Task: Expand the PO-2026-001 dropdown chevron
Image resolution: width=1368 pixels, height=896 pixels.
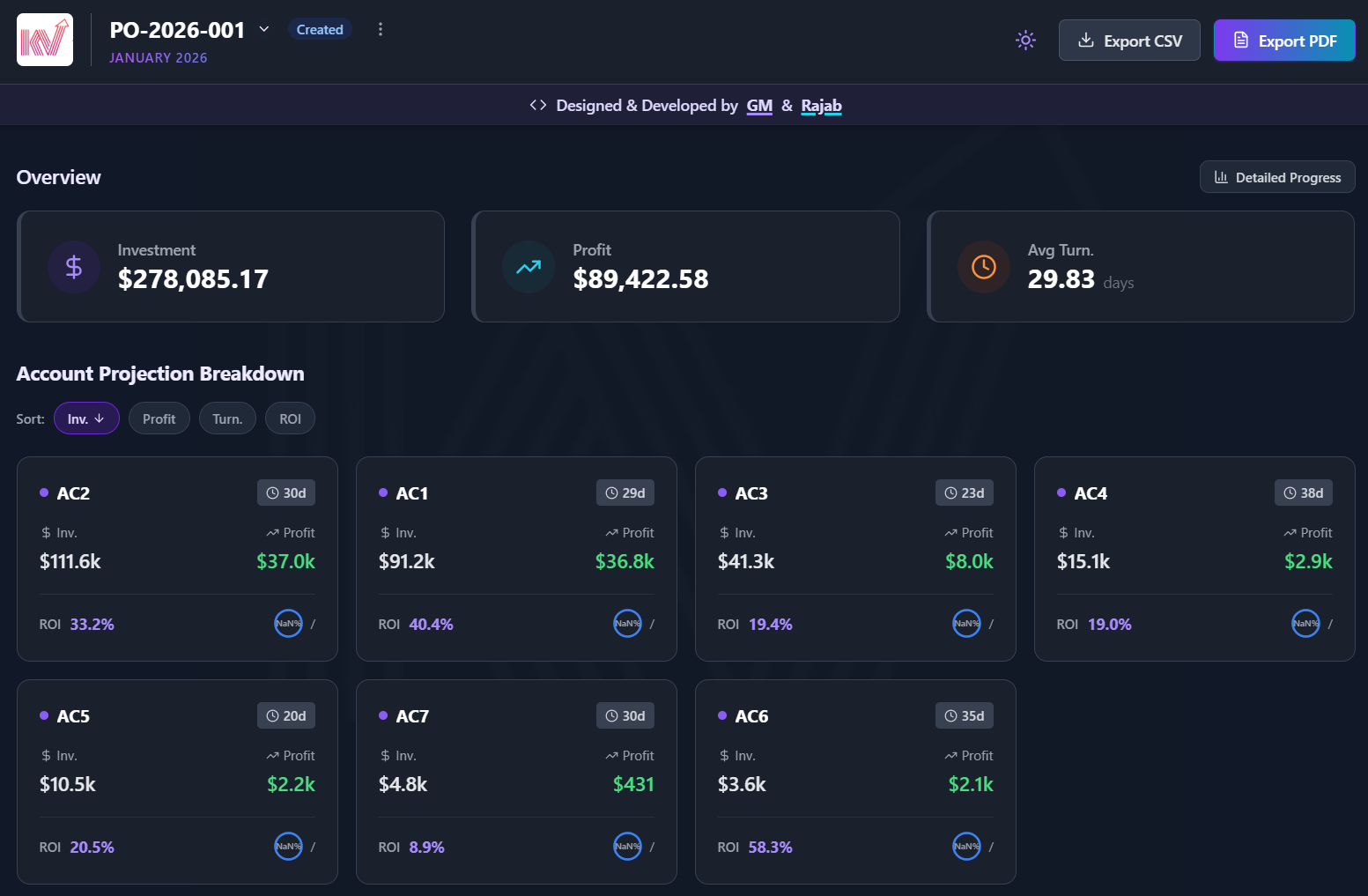Action: coord(263,29)
